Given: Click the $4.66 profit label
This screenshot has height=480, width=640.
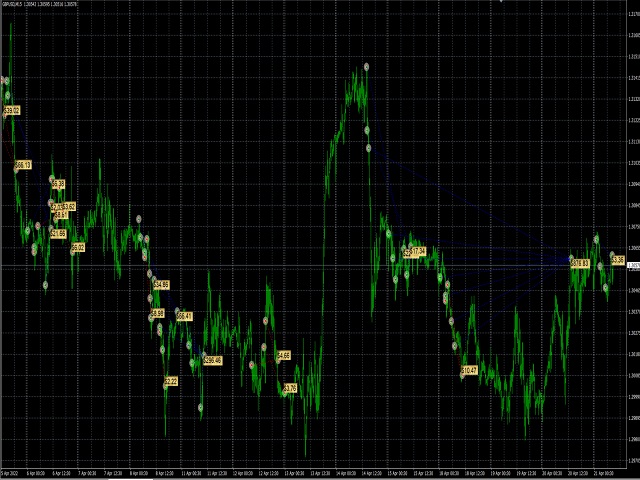Looking at the screenshot, I should [284, 356].
